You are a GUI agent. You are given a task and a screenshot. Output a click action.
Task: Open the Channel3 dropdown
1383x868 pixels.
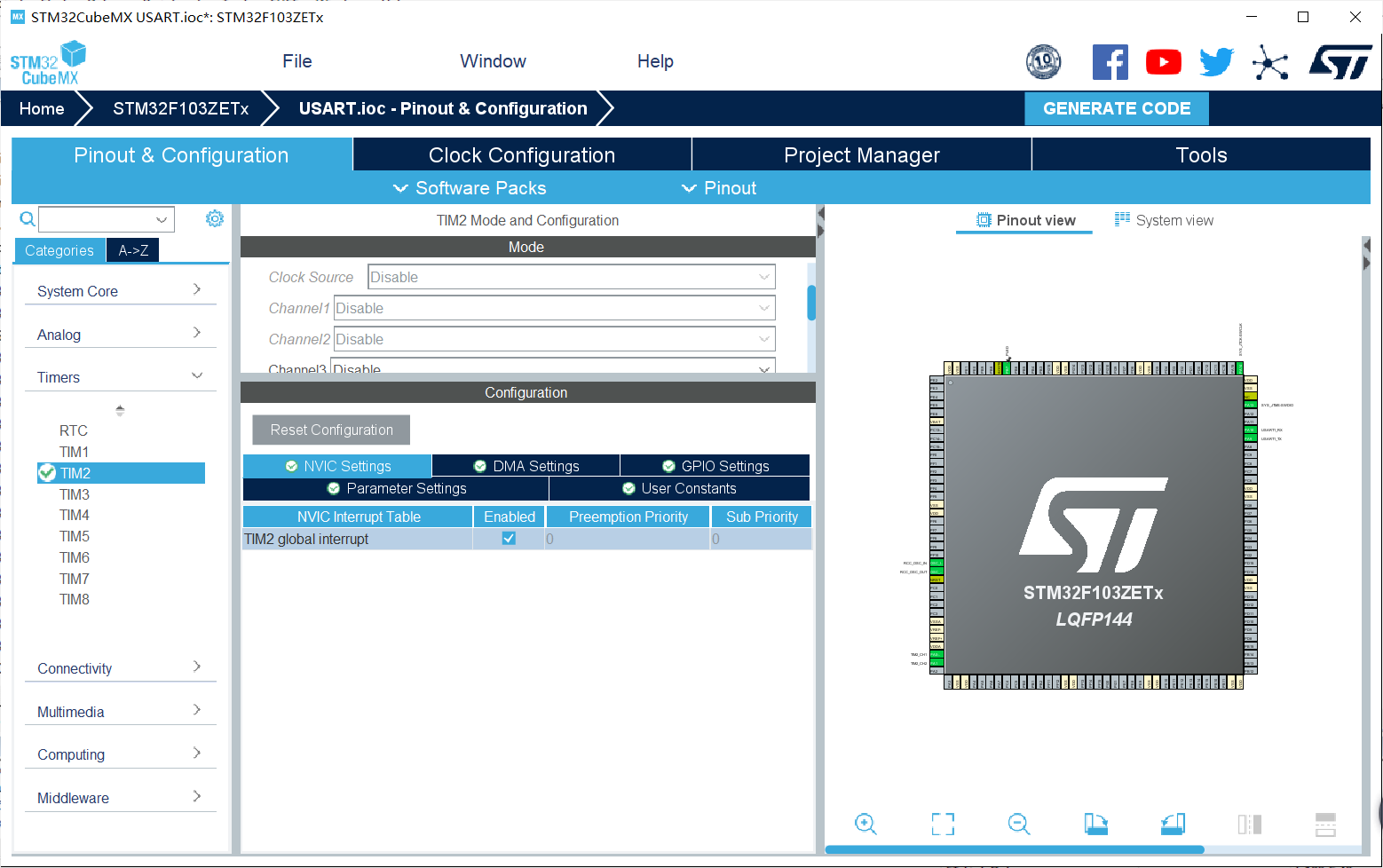pos(553,366)
